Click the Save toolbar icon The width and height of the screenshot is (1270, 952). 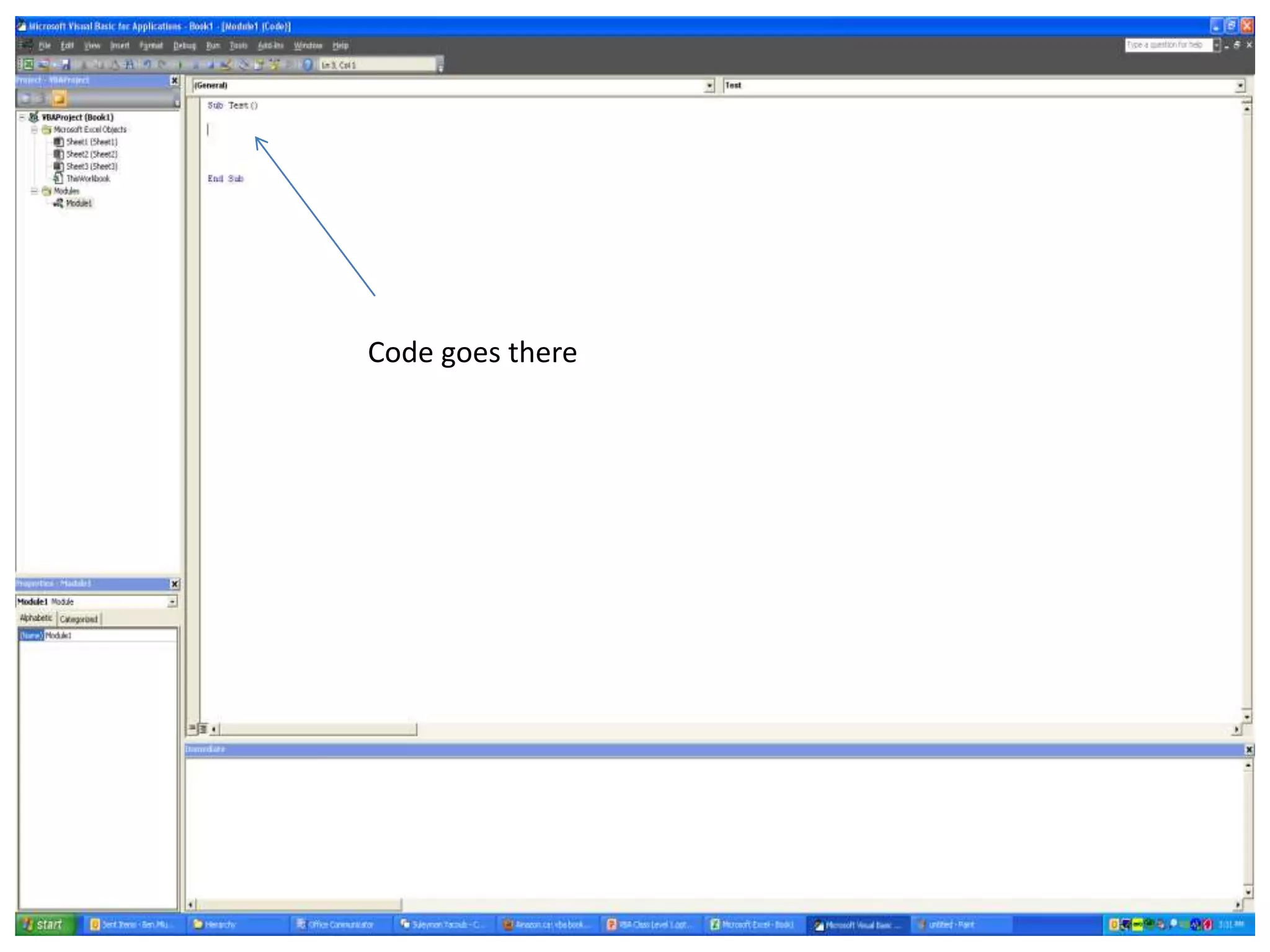66,64
